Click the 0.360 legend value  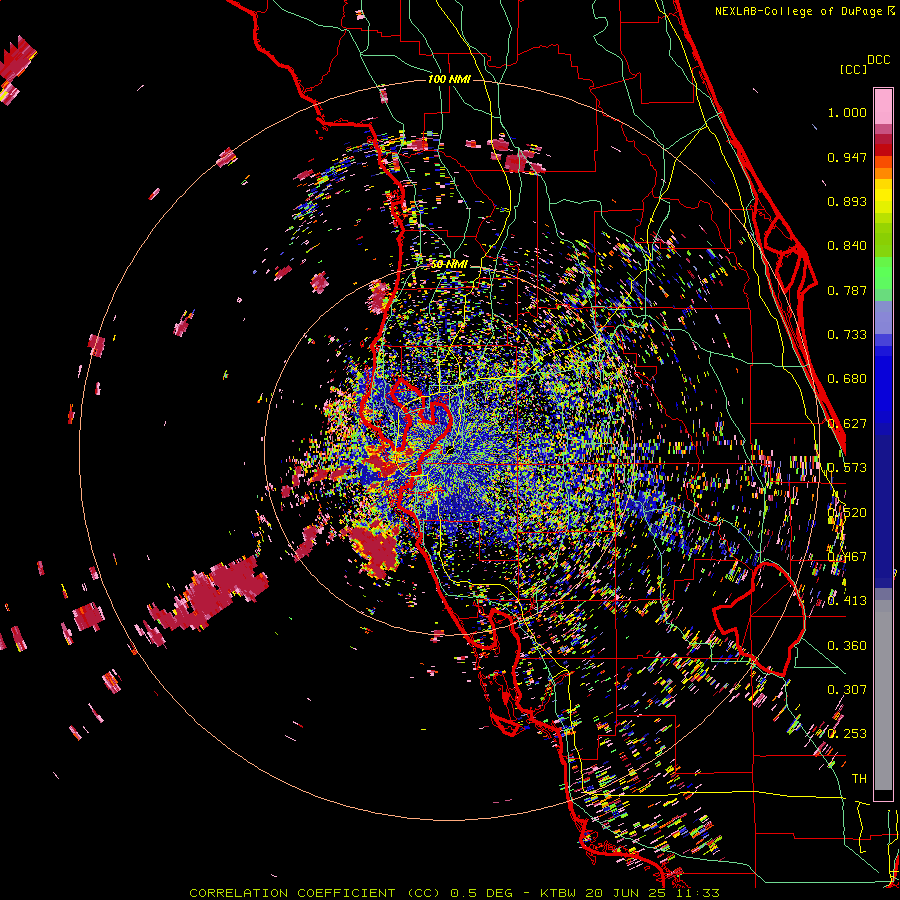coord(847,646)
